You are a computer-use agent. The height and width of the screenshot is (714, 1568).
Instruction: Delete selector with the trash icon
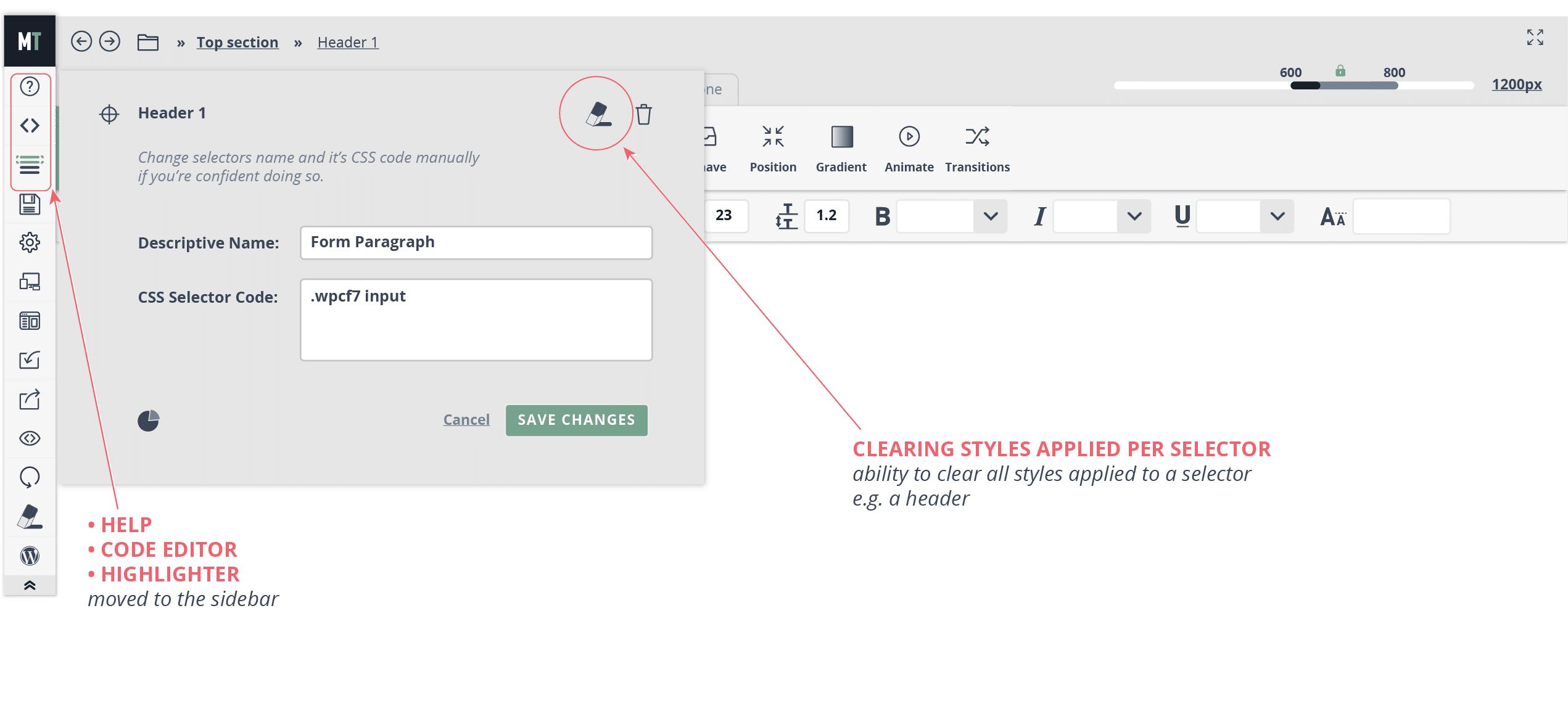point(644,114)
